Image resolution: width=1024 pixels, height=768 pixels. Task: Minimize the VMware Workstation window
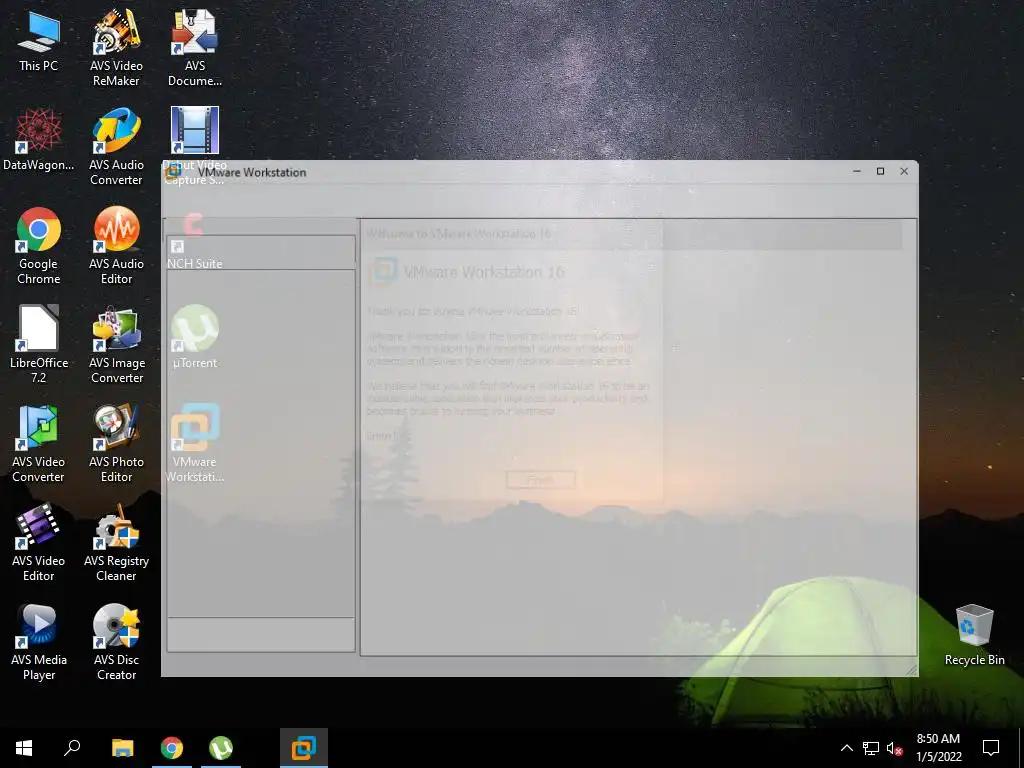857,171
